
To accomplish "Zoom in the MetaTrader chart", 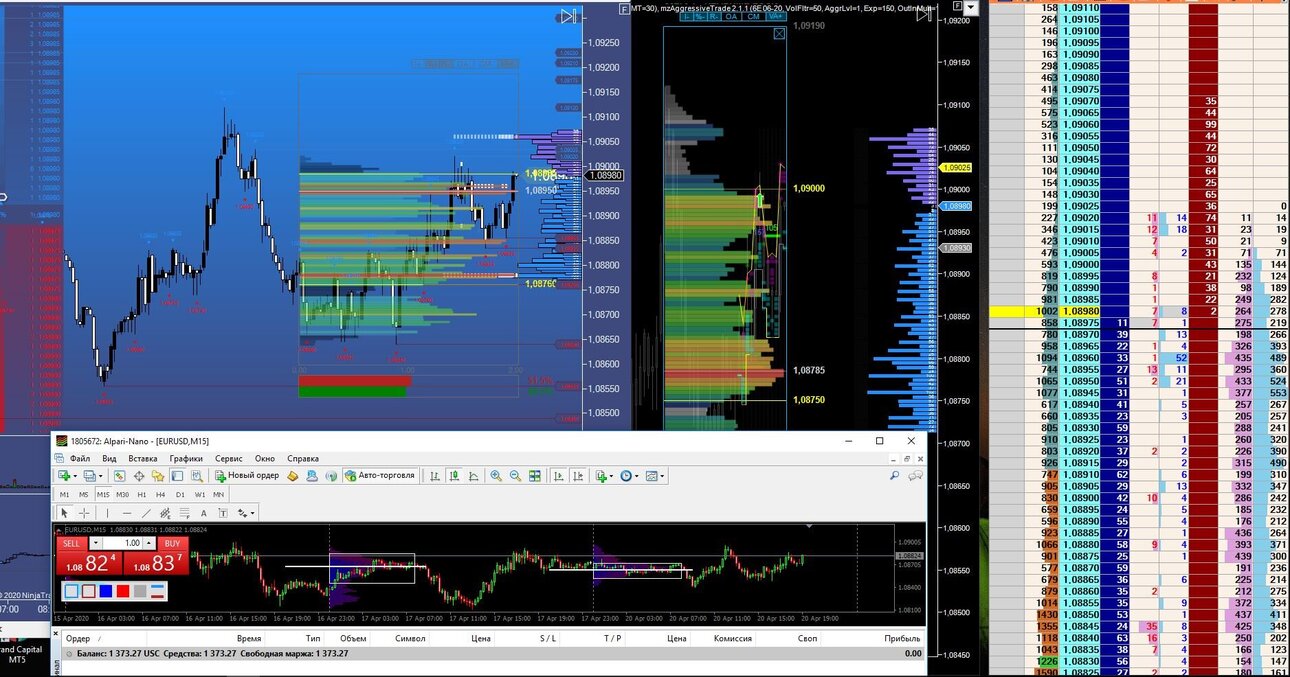I will (495, 475).
